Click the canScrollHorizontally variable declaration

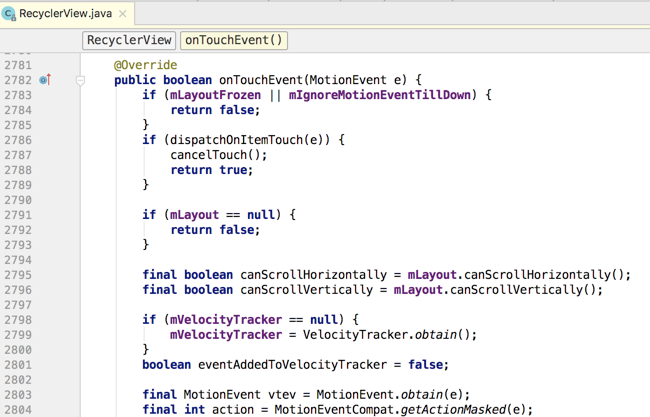313,275
